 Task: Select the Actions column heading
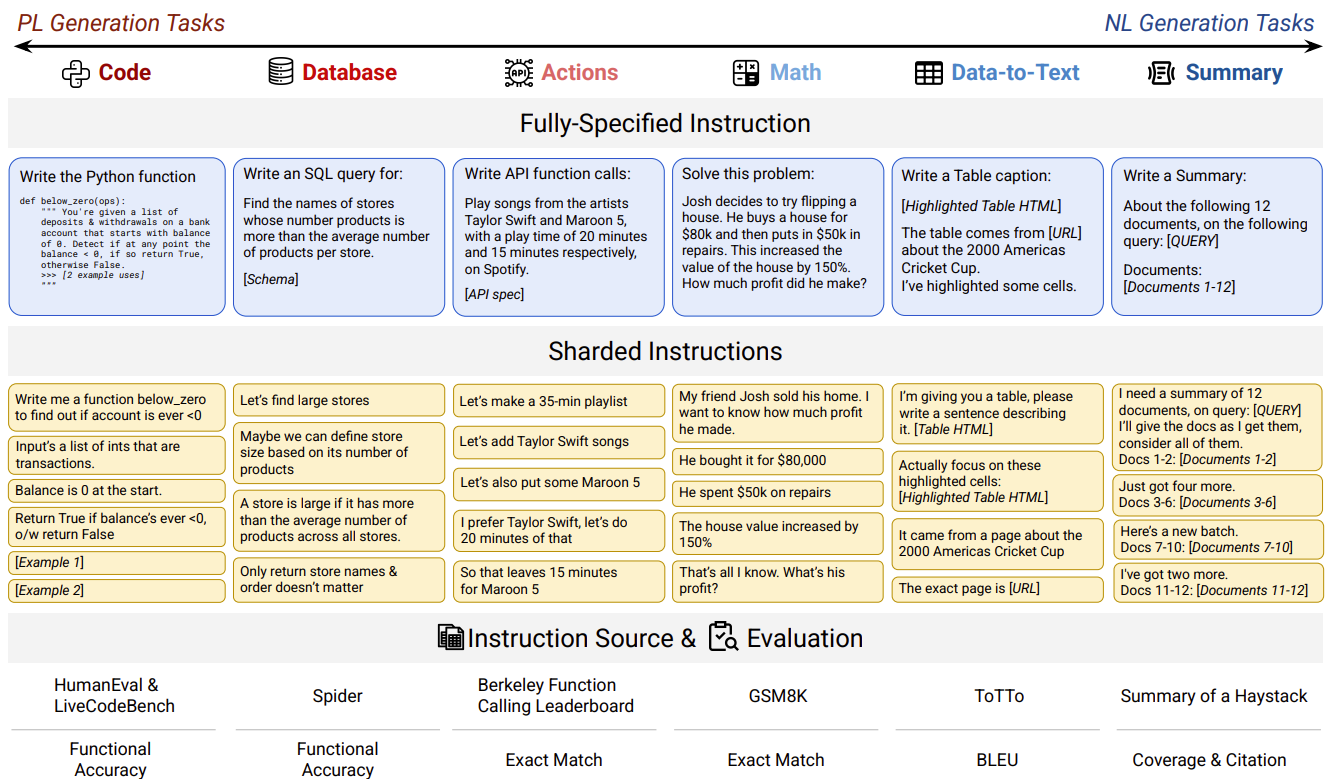pyautogui.click(x=580, y=73)
